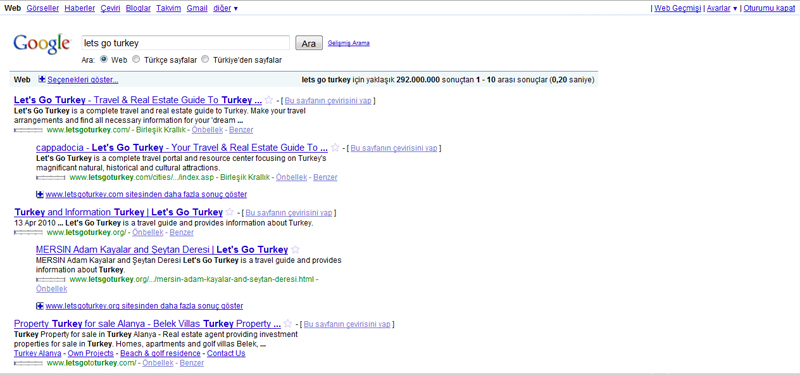800x375 pixels.
Task: Open Gmail in top navigation
Action: pos(197,8)
